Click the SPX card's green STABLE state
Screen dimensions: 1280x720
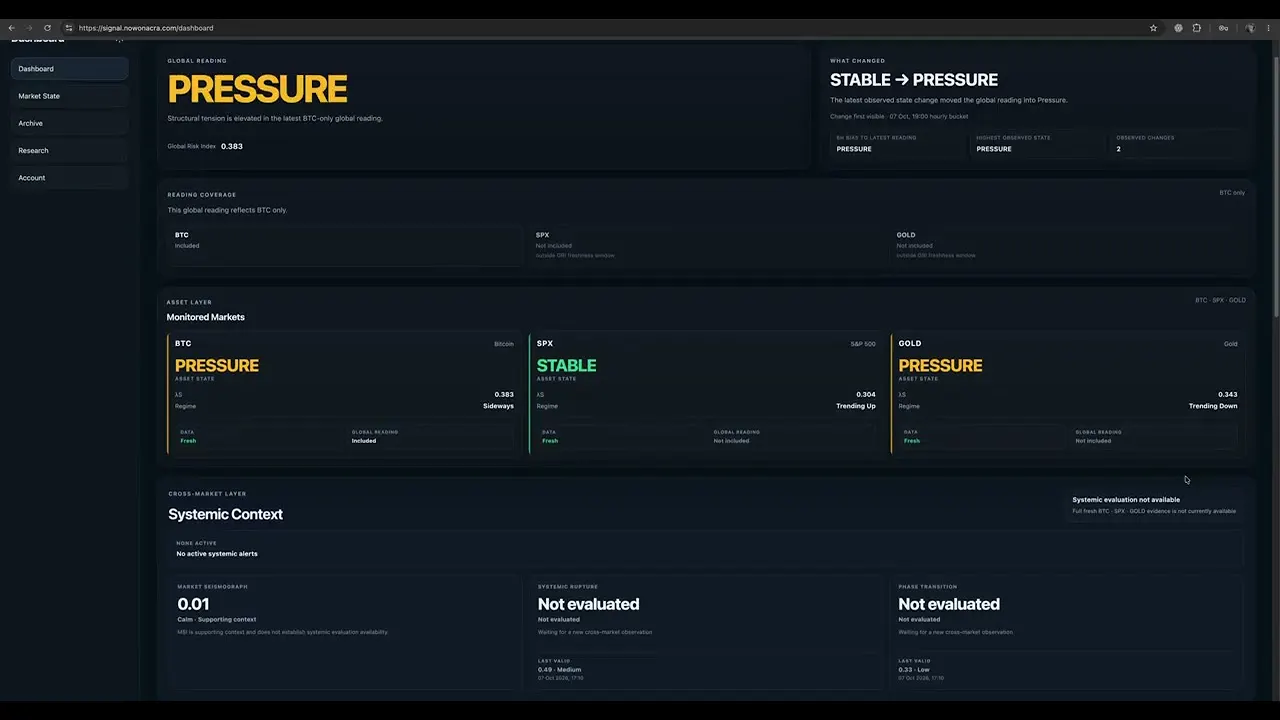pyautogui.click(x=566, y=366)
